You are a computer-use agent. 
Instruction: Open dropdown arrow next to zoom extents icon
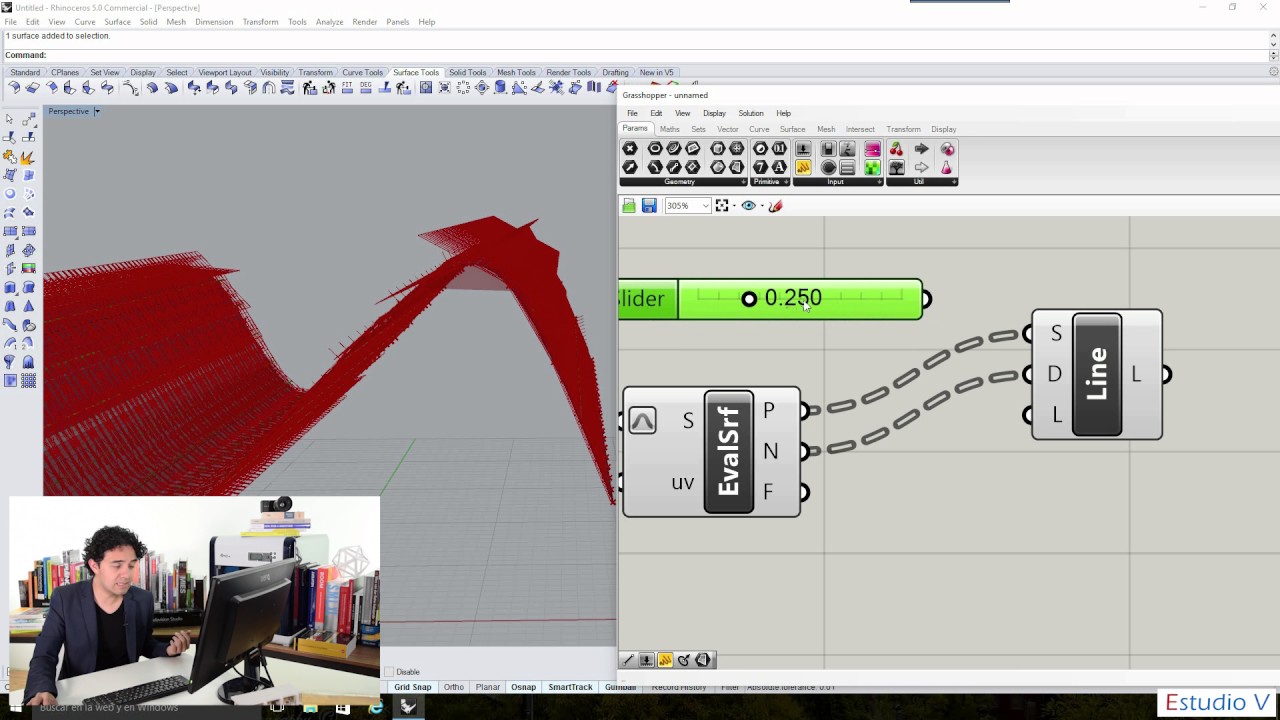coord(734,206)
